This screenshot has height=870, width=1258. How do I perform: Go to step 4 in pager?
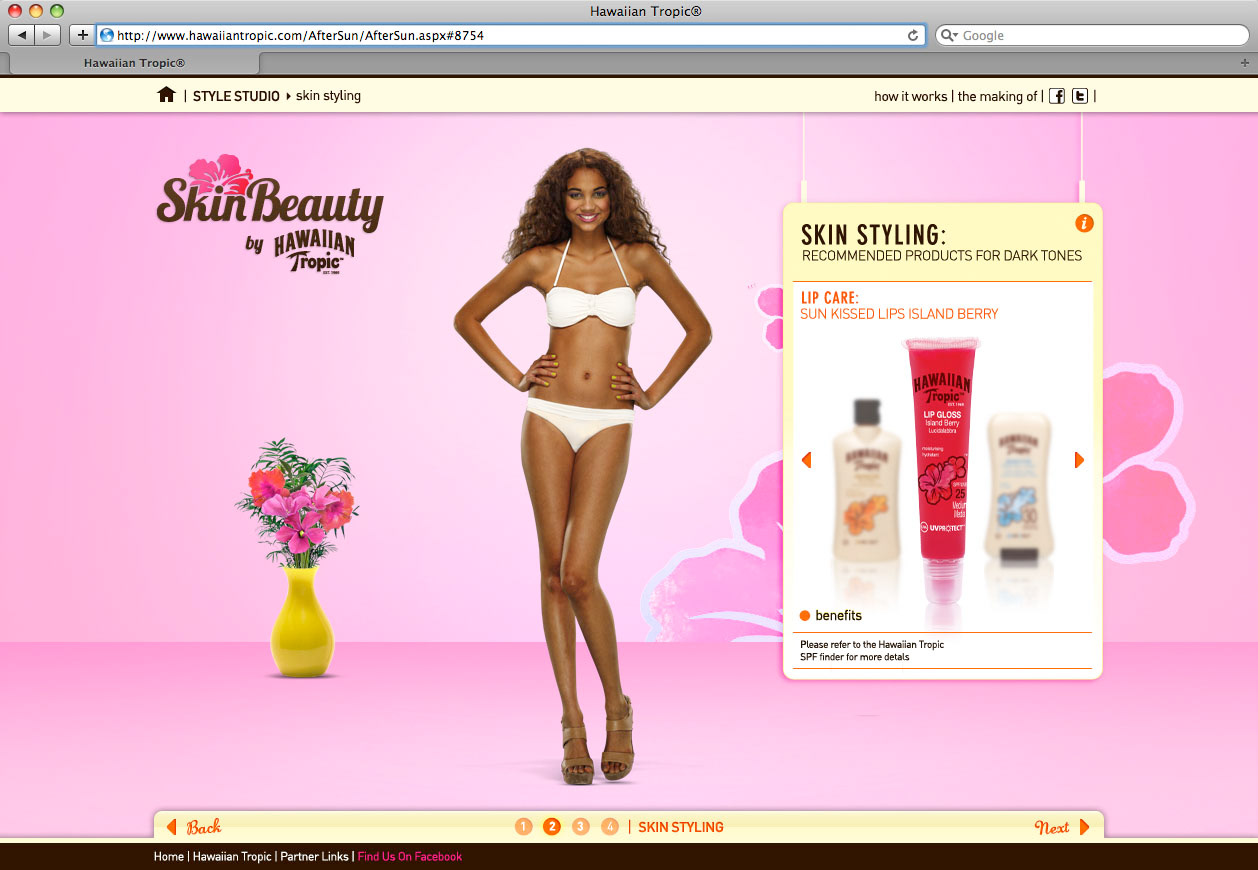[x=610, y=826]
